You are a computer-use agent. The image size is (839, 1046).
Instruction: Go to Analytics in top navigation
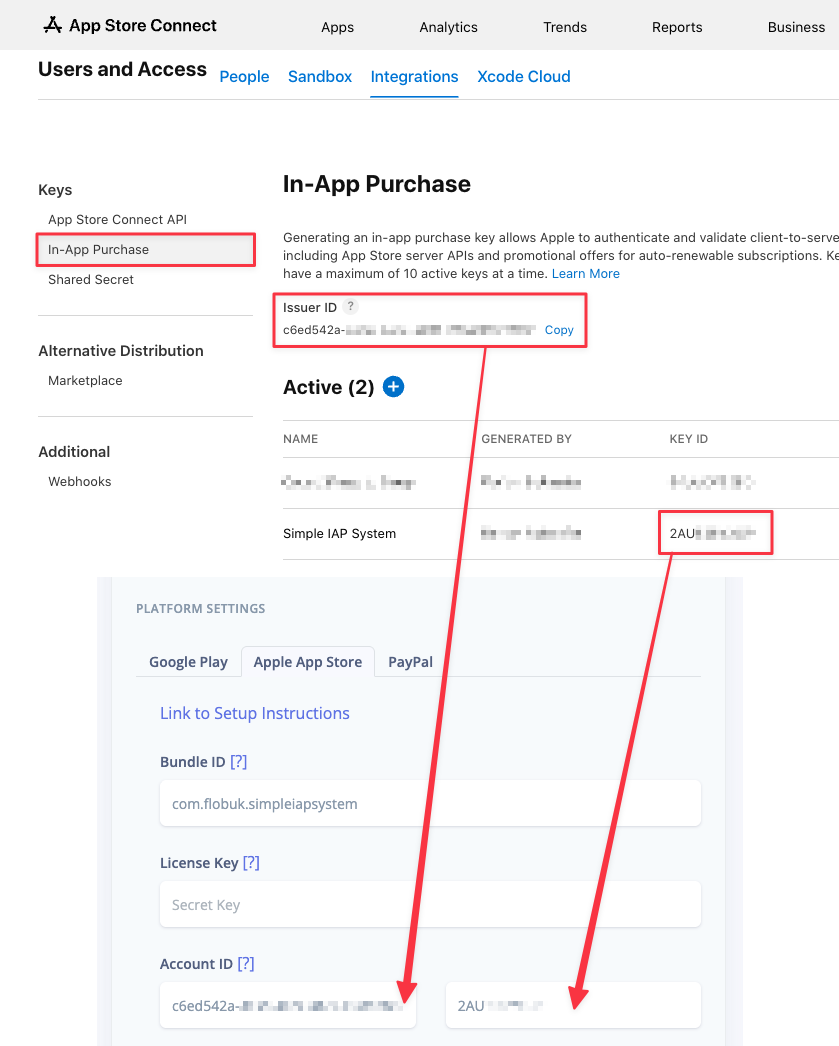[x=448, y=27]
